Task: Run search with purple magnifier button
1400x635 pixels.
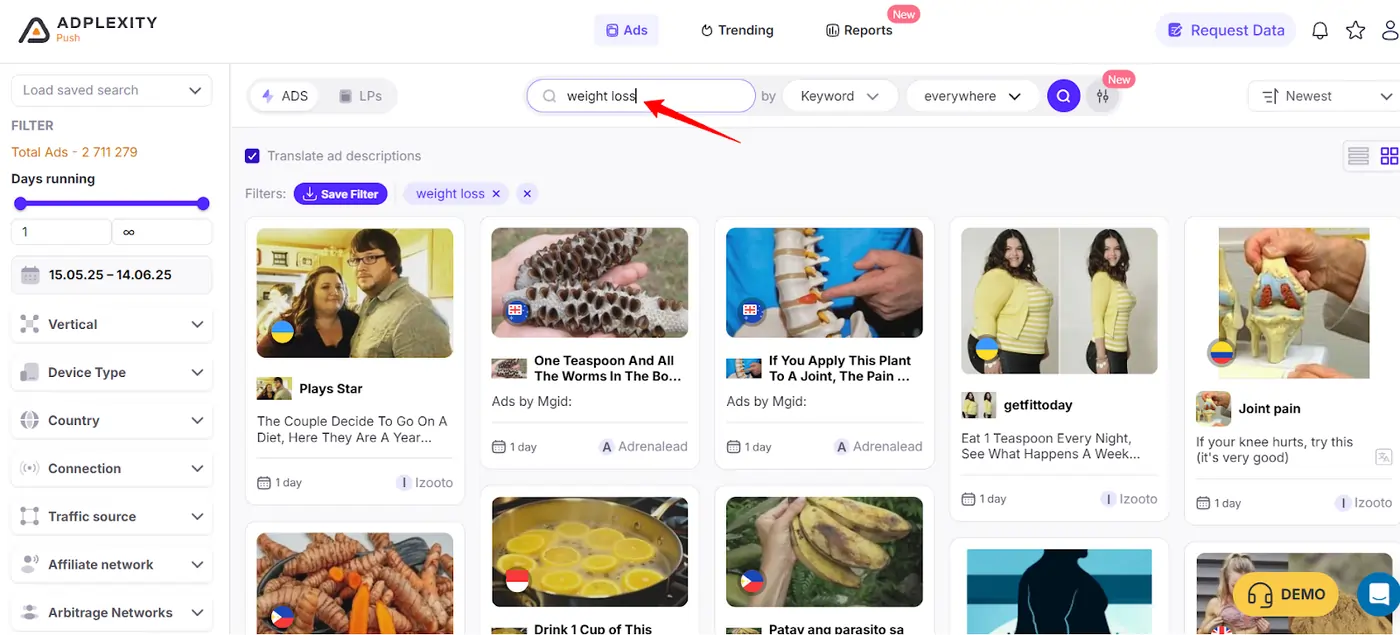Action: click(1063, 96)
